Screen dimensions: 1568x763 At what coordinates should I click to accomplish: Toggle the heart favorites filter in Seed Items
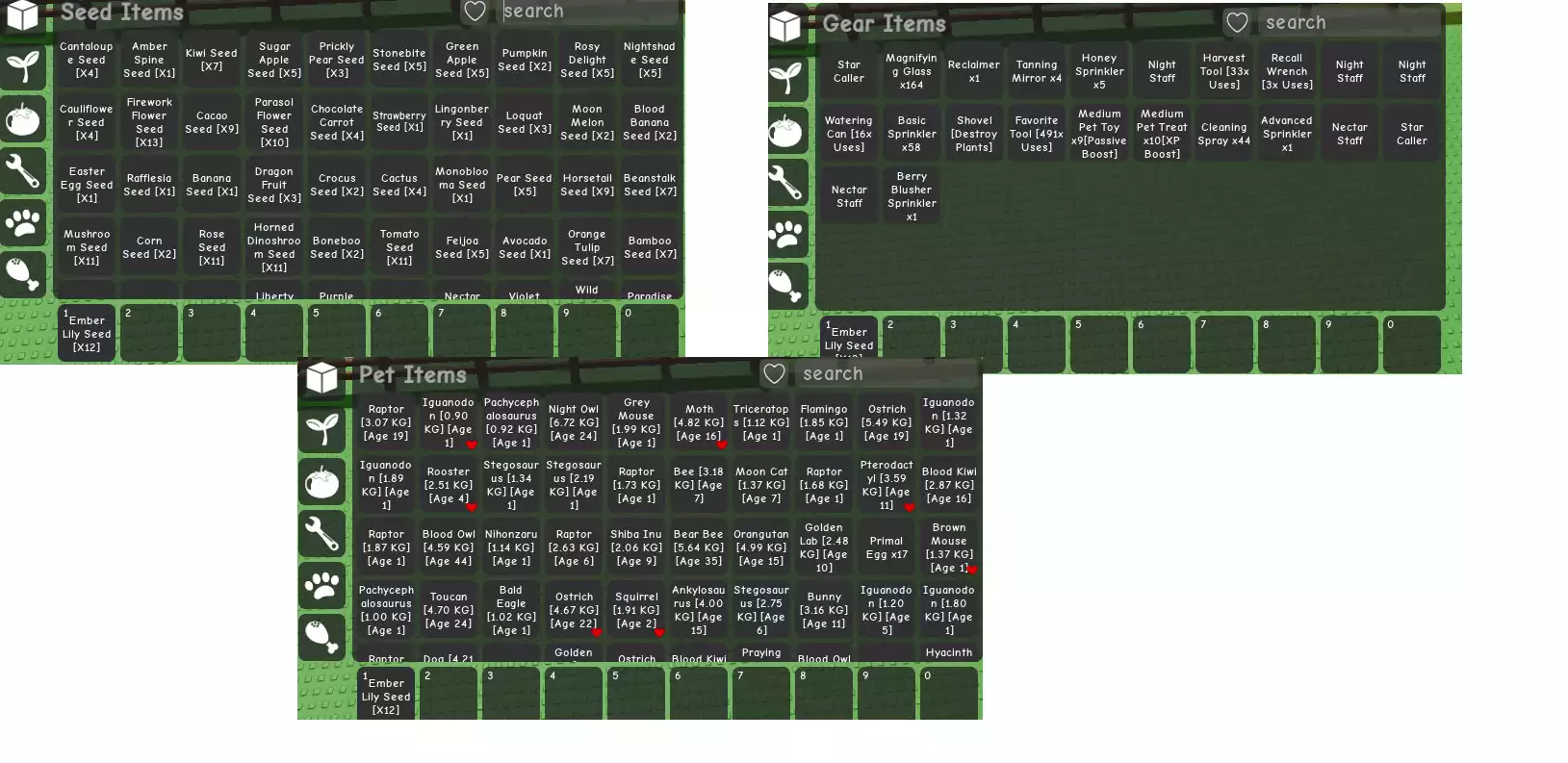[x=475, y=12]
